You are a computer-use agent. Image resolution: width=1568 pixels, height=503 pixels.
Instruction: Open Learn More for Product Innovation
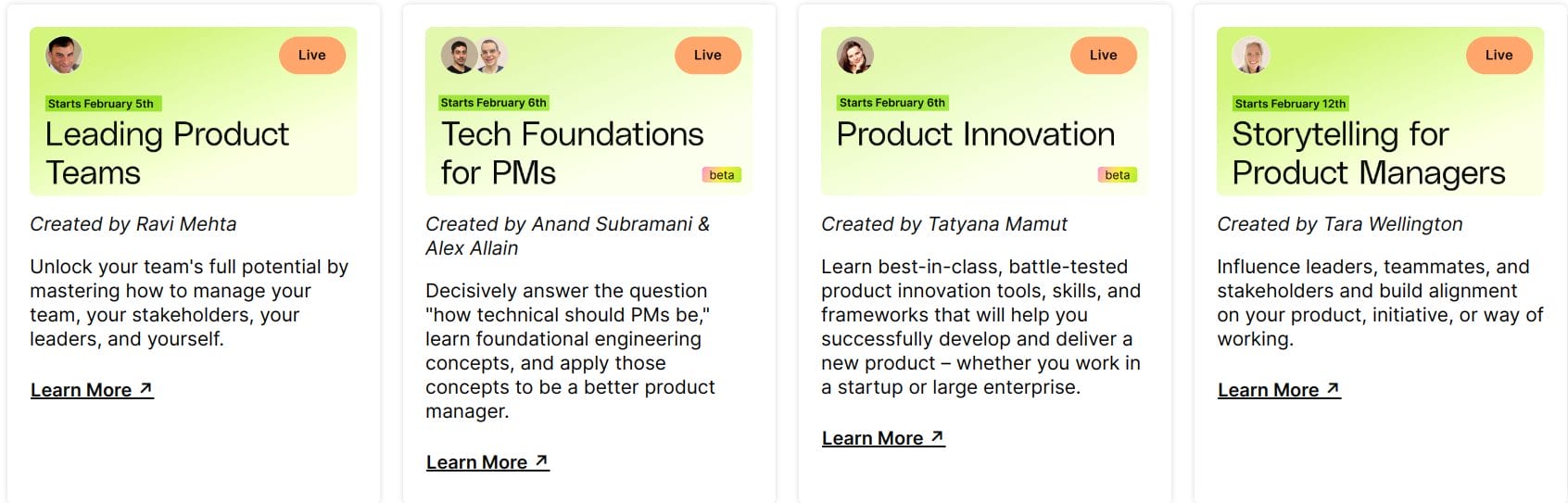click(x=883, y=438)
